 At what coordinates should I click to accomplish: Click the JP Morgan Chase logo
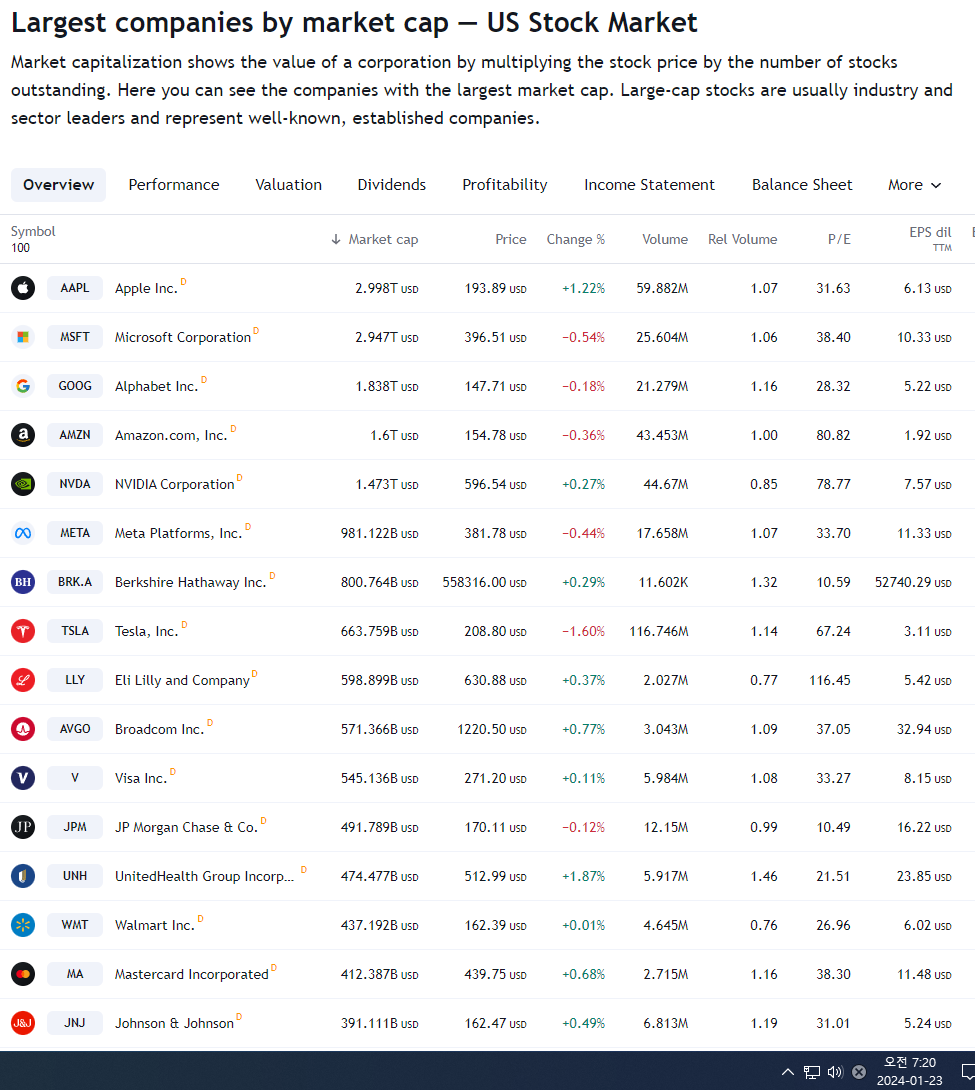pos(23,827)
